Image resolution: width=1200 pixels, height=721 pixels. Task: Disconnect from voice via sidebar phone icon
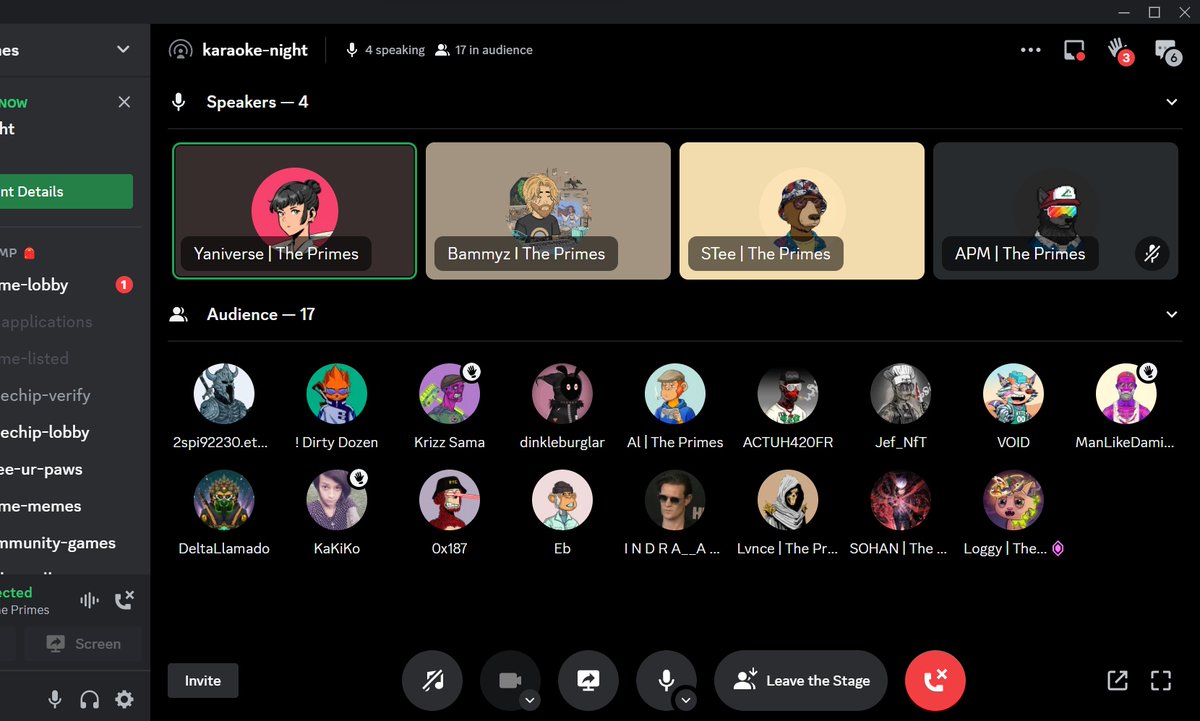(124, 601)
